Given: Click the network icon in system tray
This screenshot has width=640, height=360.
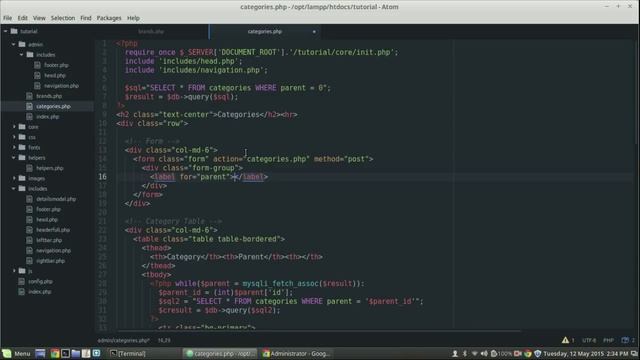Looking at the screenshot, I should 474,353.
